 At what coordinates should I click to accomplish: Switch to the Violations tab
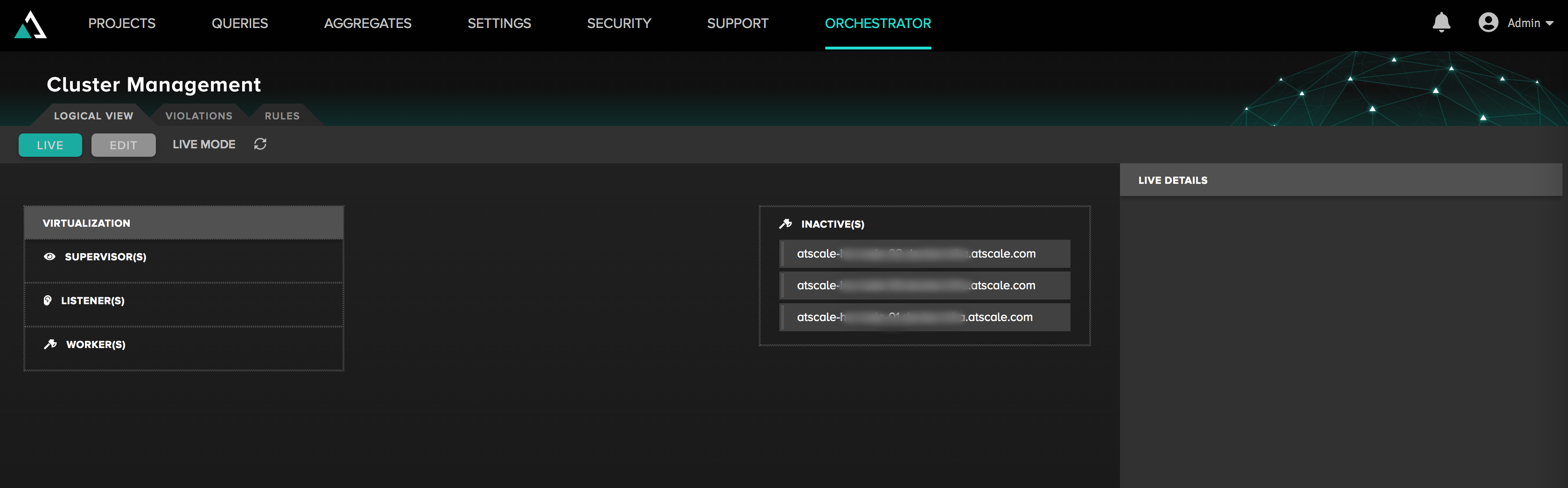[199, 116]
